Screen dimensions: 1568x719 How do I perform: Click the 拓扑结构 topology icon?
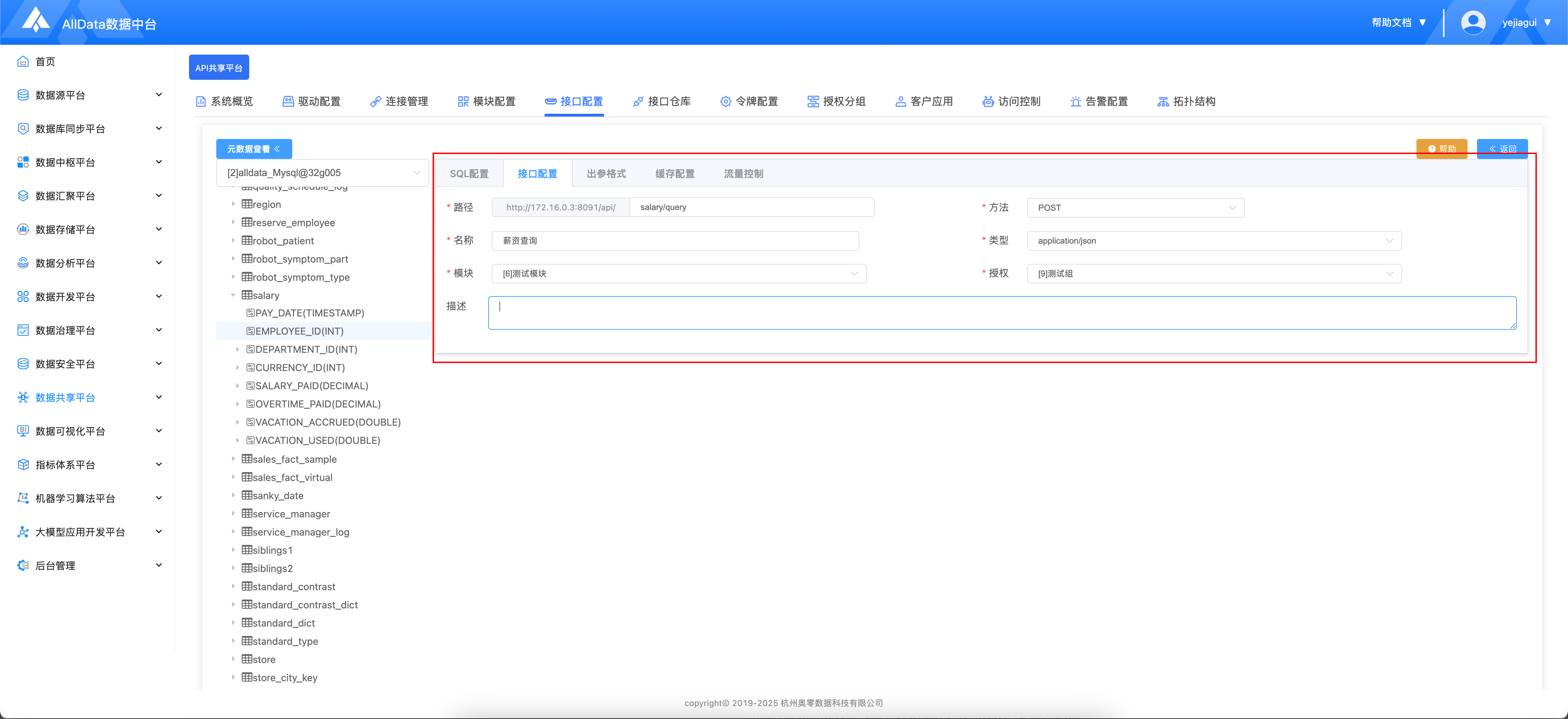click(x=1163, y=102)
